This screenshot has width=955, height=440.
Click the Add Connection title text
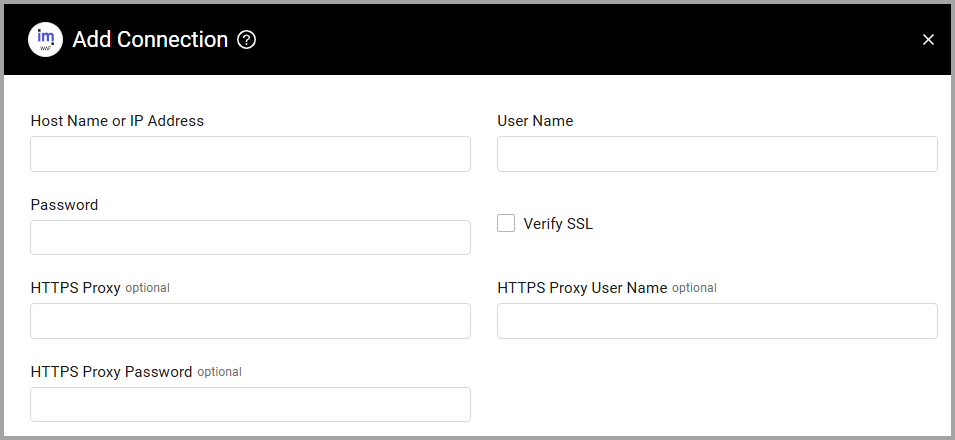(x=150, y=40)
